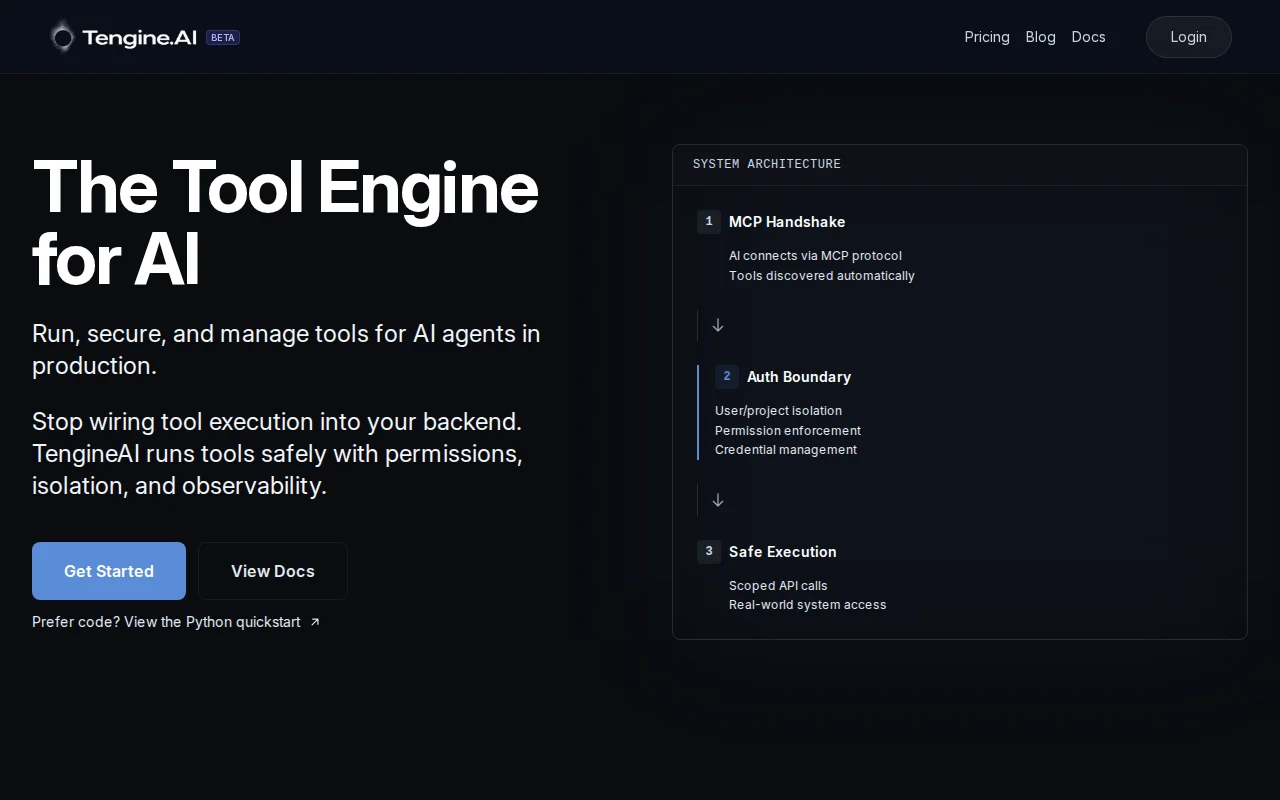Click the View Docs button
The height and width of the screenshot is (800, 1280).
[x=273, y=571]
